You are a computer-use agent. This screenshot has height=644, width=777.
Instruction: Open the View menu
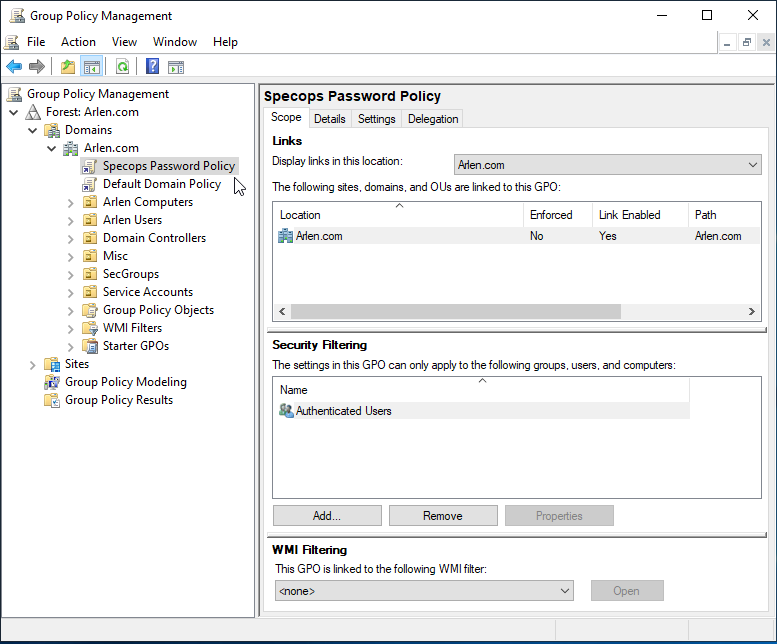[124, 42]
